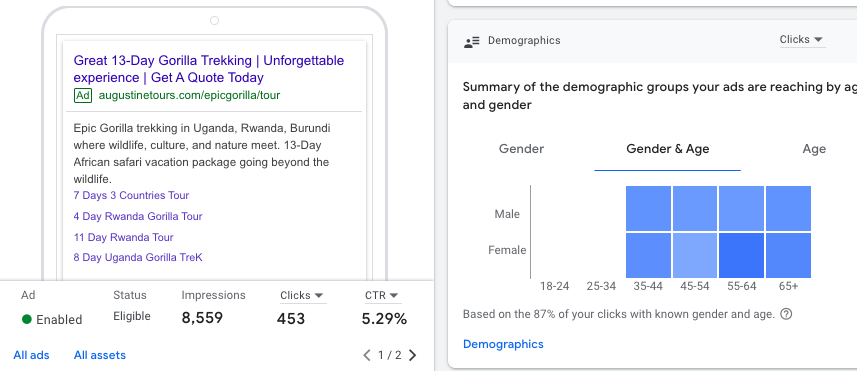Select the Male 45-54 heatmap cell
Image resolution: width=857 pixels, height=371 pixels.
coord(695,208)
